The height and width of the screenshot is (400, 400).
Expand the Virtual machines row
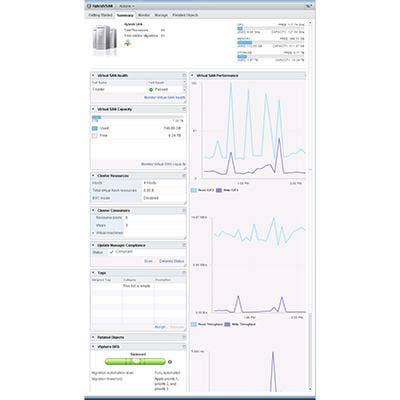(93, 233)
